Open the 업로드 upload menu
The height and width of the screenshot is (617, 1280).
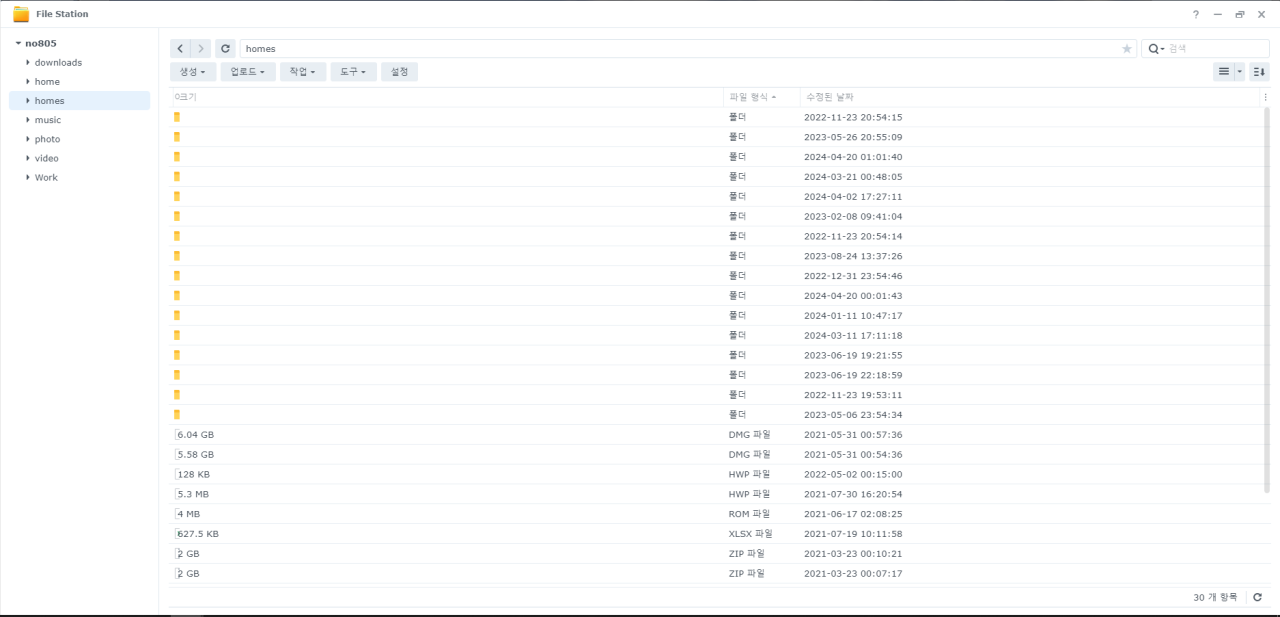[x=247, y=72]
